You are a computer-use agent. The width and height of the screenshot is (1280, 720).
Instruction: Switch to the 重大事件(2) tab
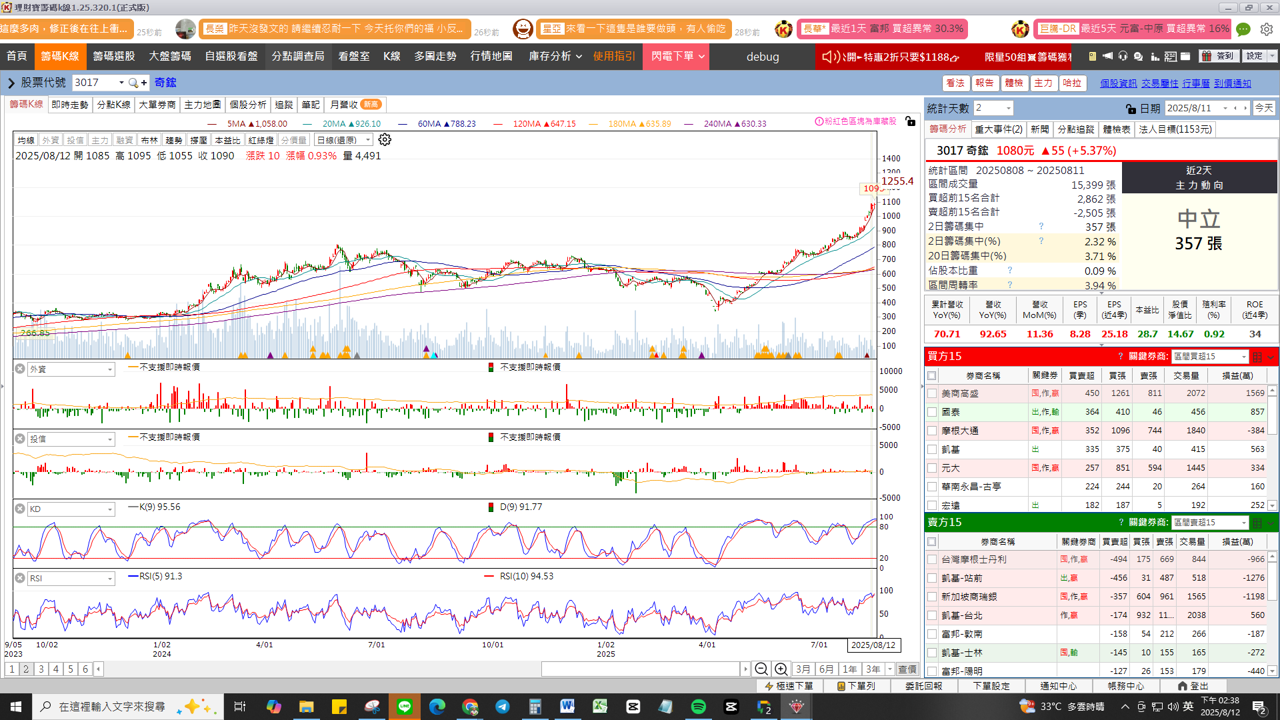(998, 129)
